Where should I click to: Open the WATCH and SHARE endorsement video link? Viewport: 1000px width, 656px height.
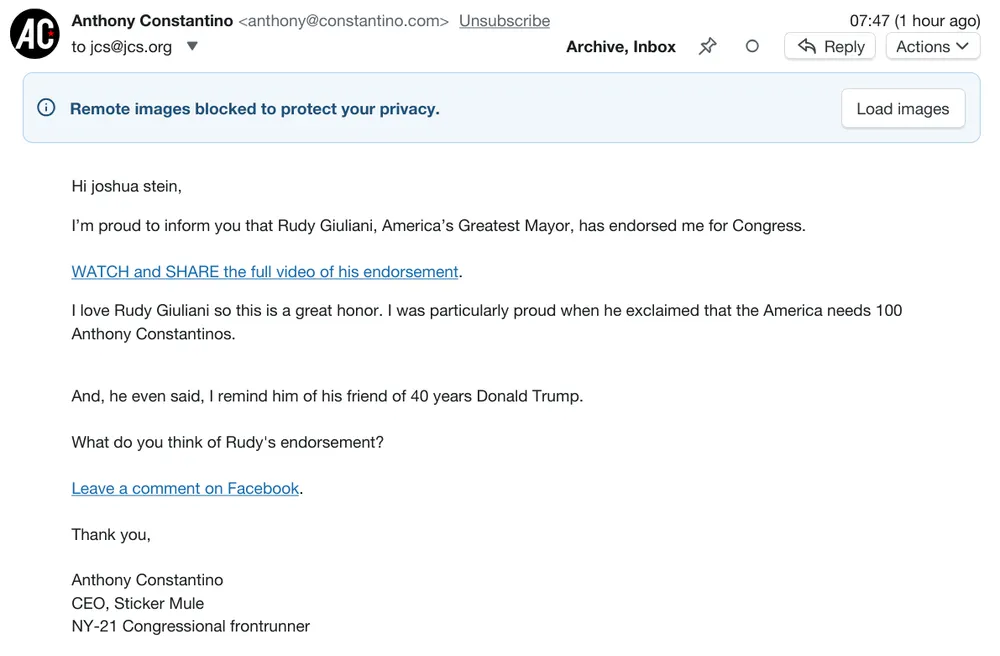[x=265, y=272]
